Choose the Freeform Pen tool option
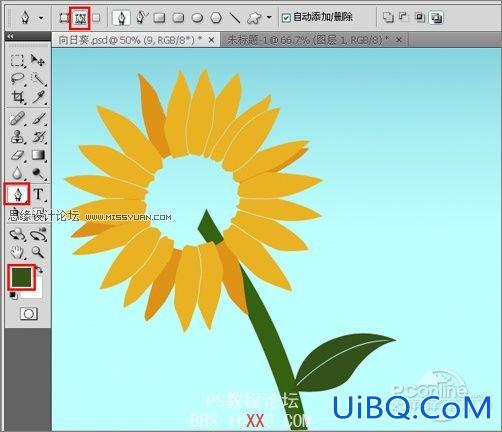 142,17
